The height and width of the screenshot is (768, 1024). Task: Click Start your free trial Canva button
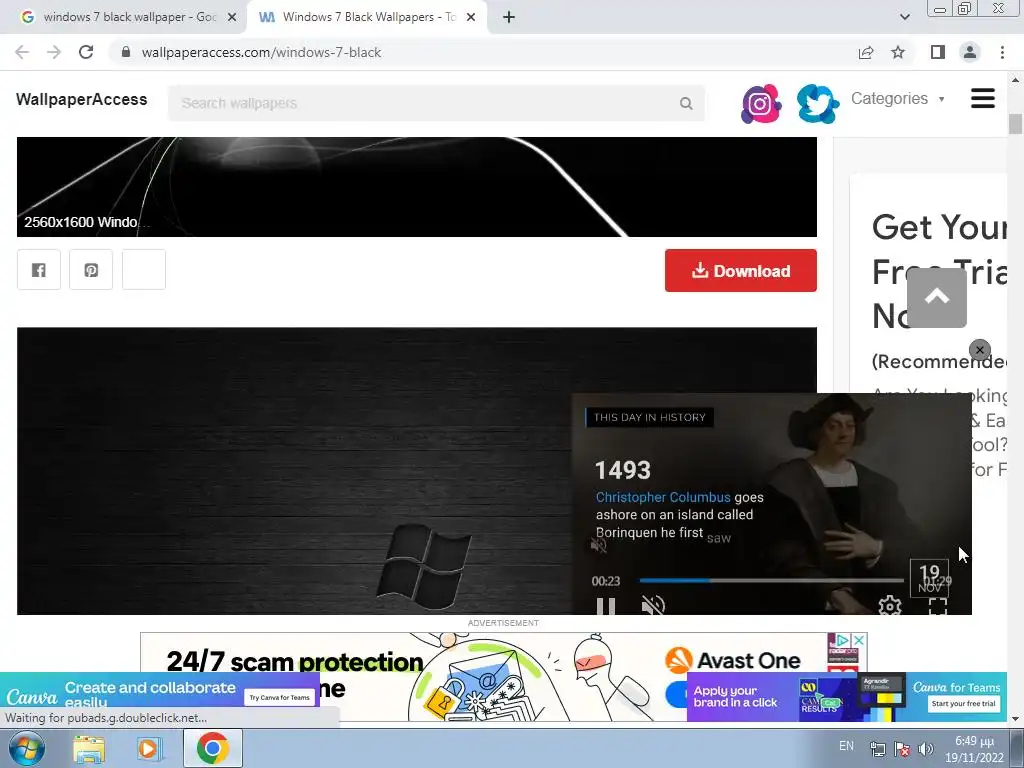tap(963, 703)
